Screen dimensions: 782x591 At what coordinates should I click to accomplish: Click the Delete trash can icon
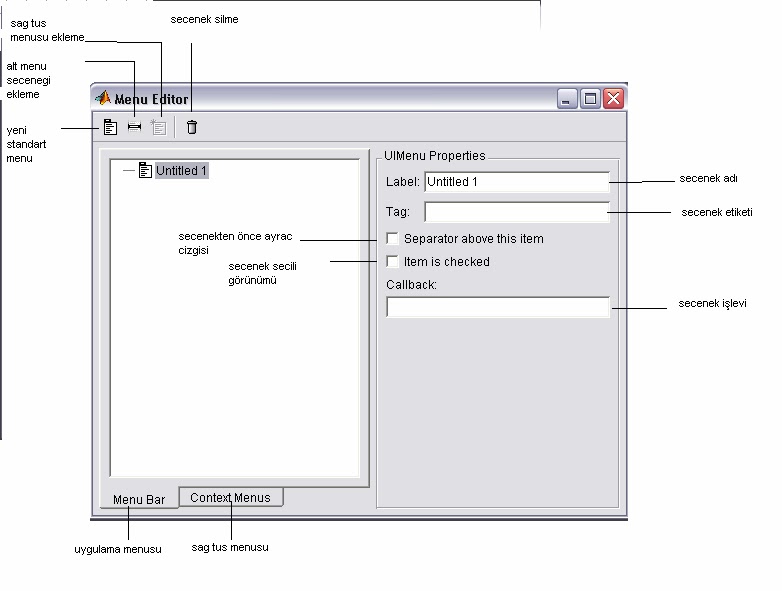(192, 127)
